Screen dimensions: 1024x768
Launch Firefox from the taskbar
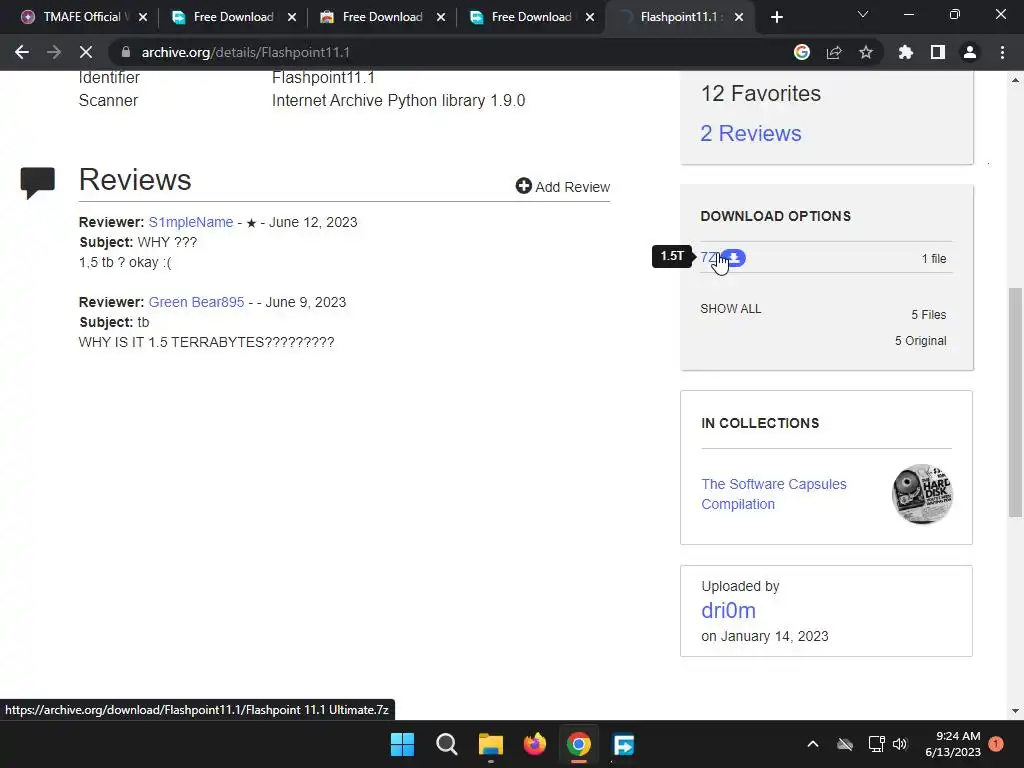(535, 744)
